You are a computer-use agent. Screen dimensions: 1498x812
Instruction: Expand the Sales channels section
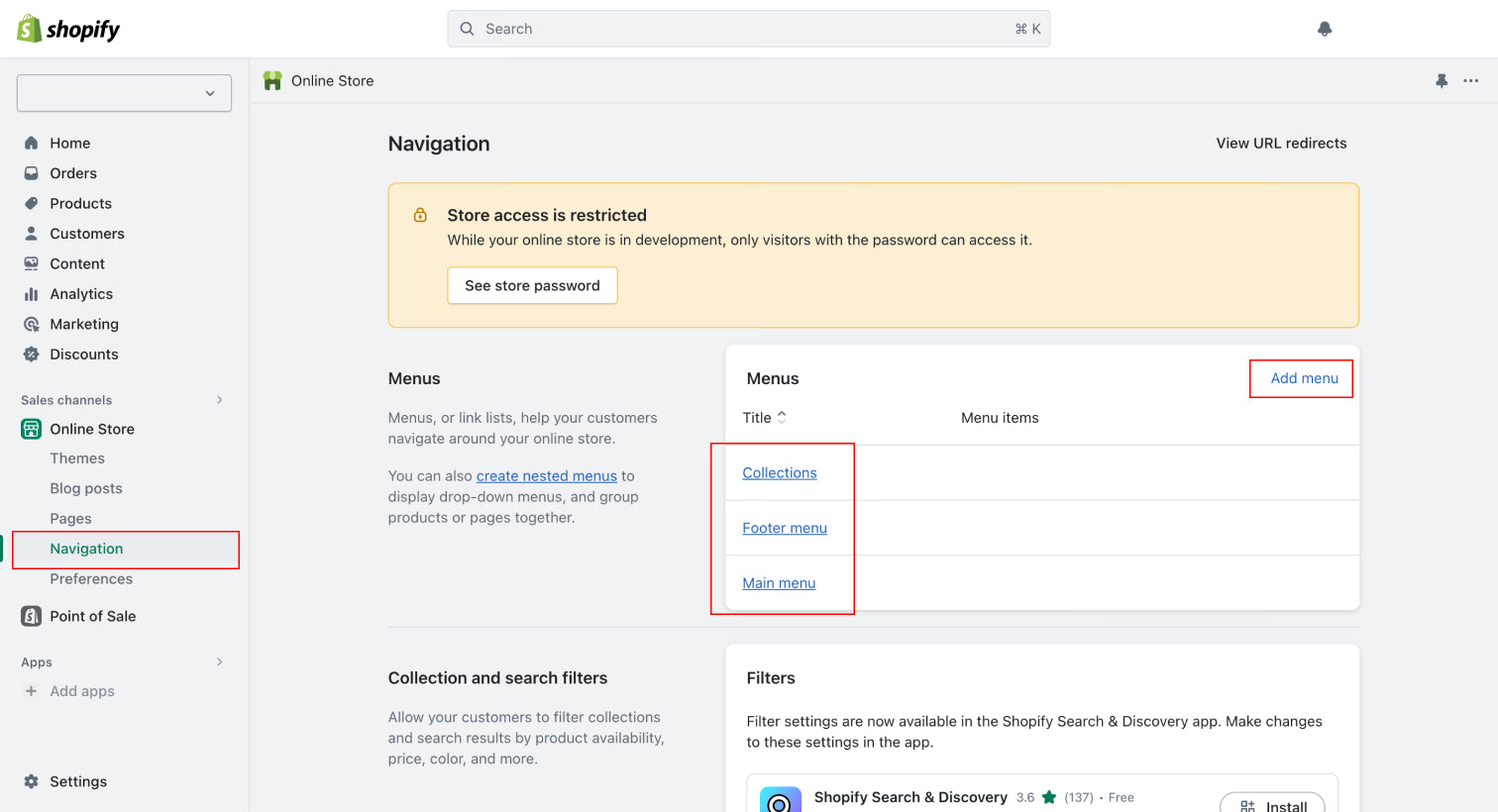tap(220, 400)
